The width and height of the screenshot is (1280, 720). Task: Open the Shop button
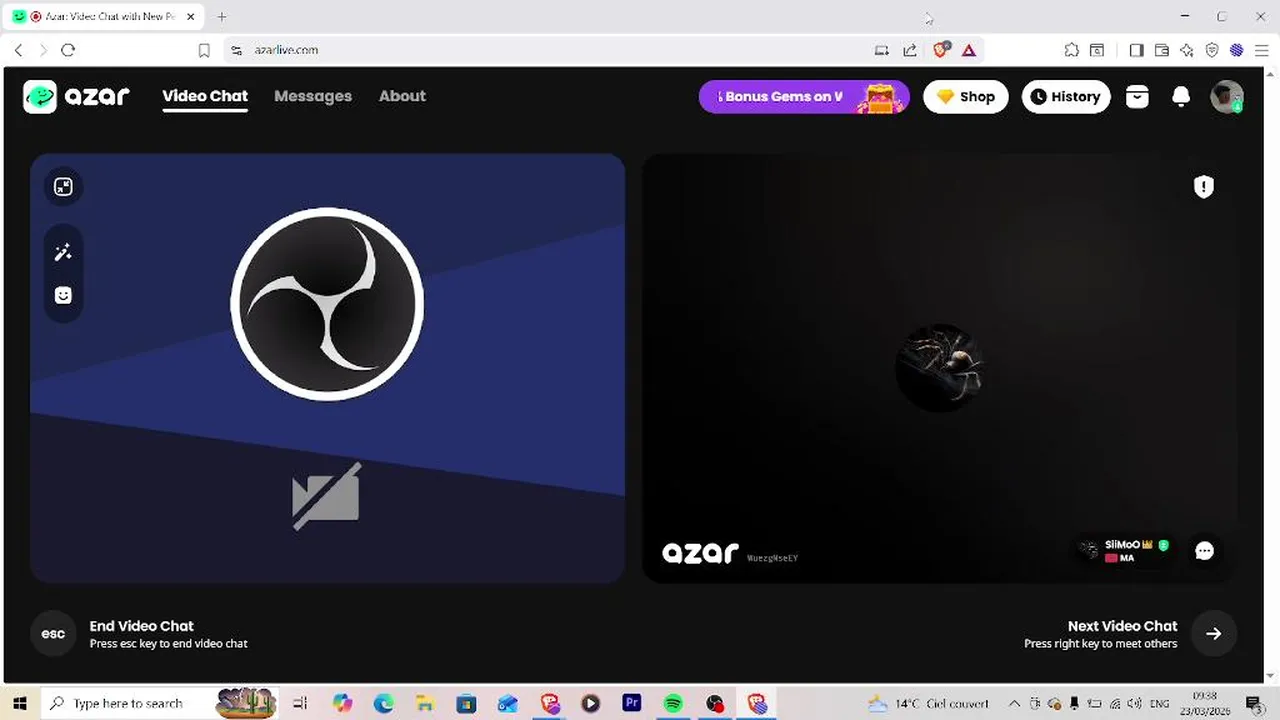point(966,97)
